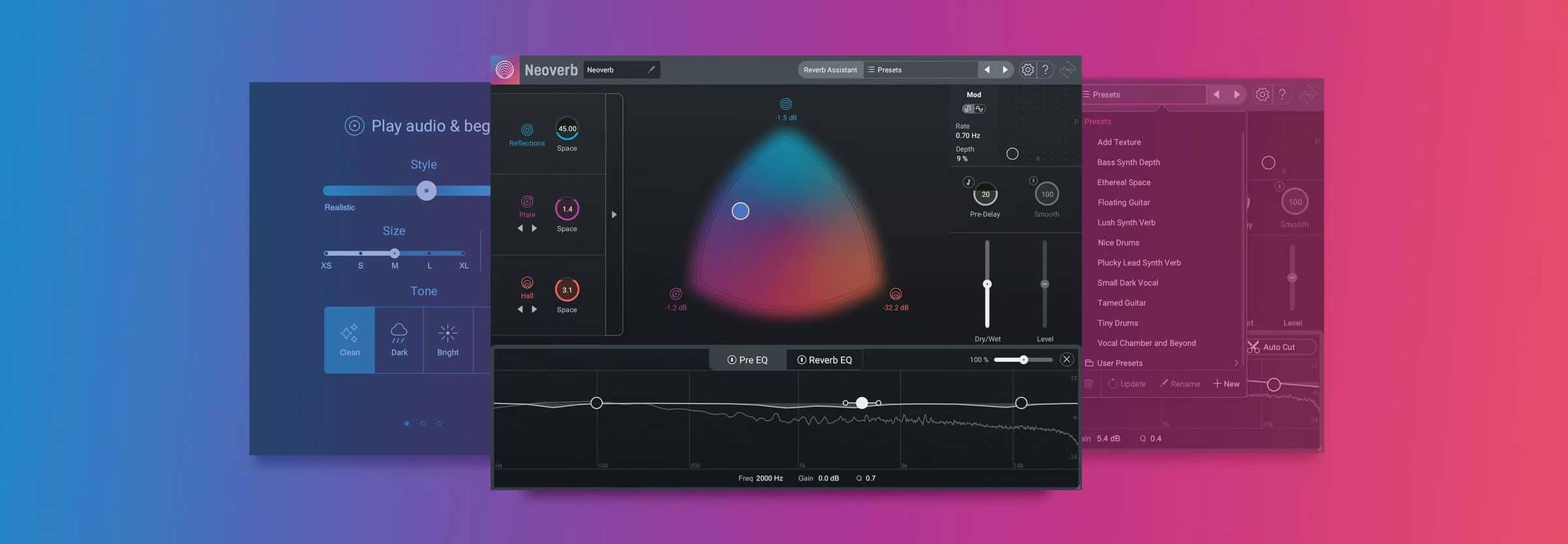
Task: Expand the User Presets folder chevron
Action: pos(1236,363)
